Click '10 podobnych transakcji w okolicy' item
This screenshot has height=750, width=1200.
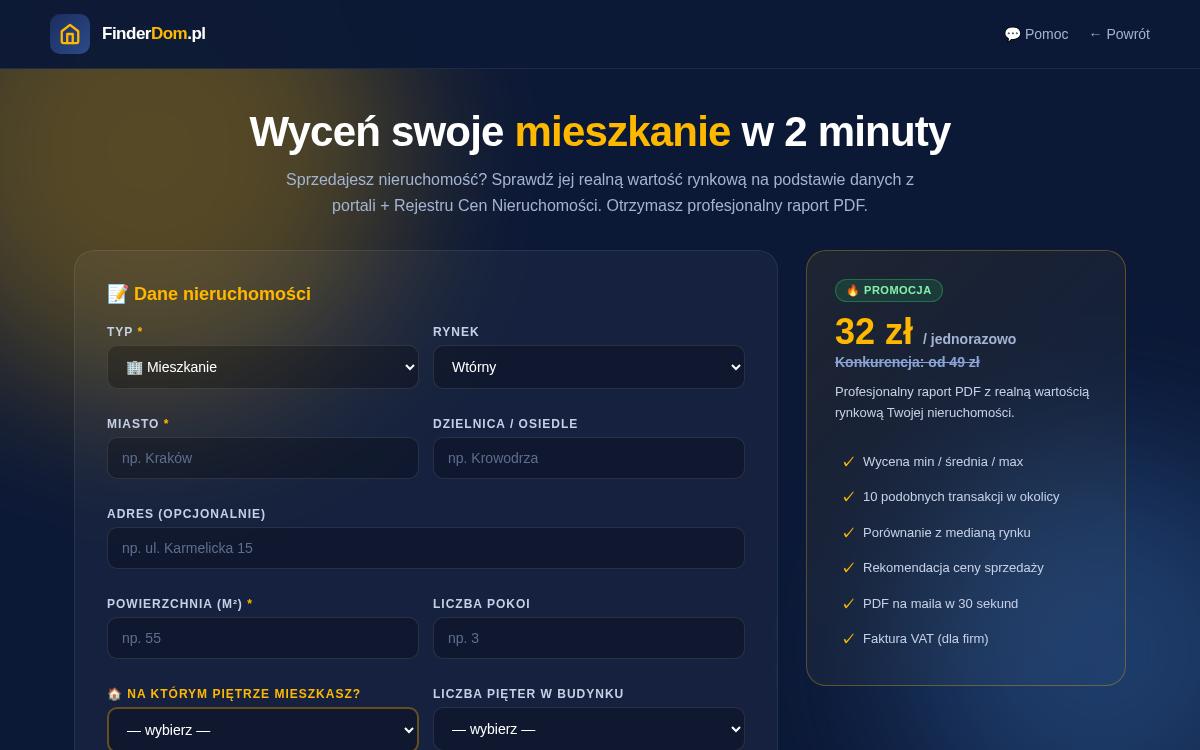[961, 497]
